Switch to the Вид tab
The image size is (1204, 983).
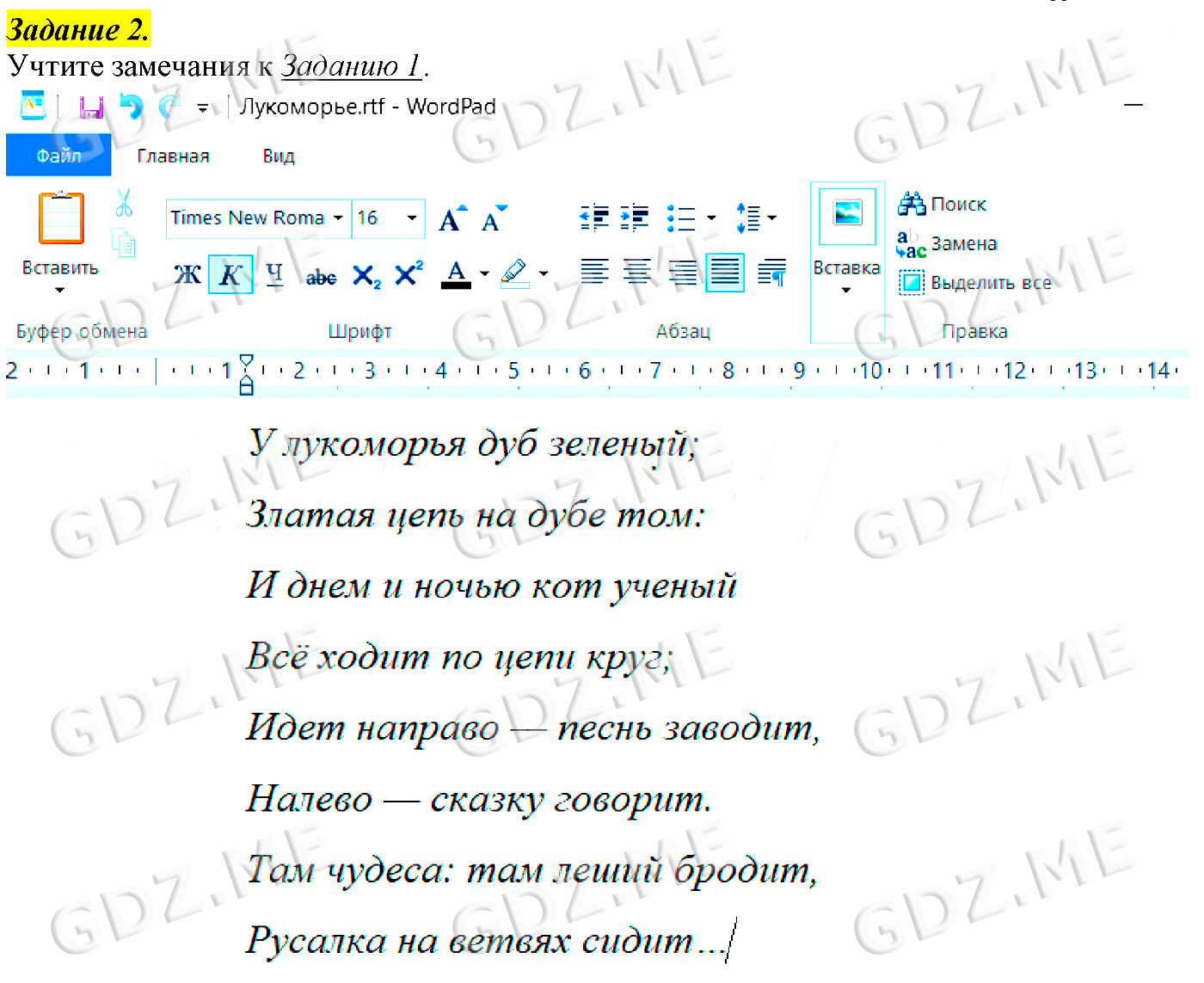(x=279, y=157)
